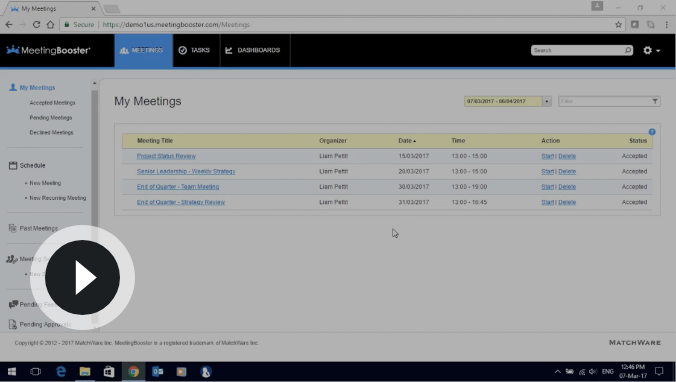Open the Meetings tab in the top navigation
Screen dimensions: 676x382
click(143, 50)
